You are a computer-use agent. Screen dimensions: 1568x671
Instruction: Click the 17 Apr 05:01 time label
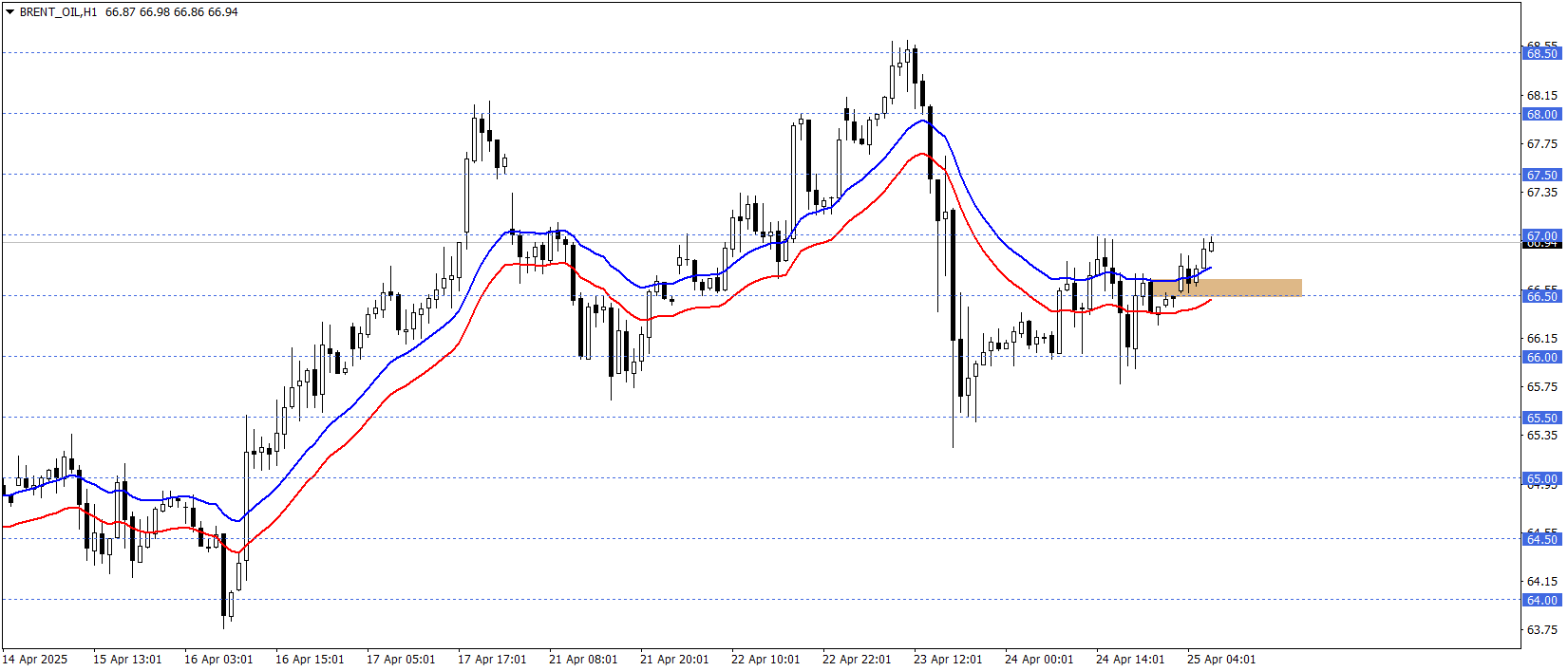(x=401, y=659)
